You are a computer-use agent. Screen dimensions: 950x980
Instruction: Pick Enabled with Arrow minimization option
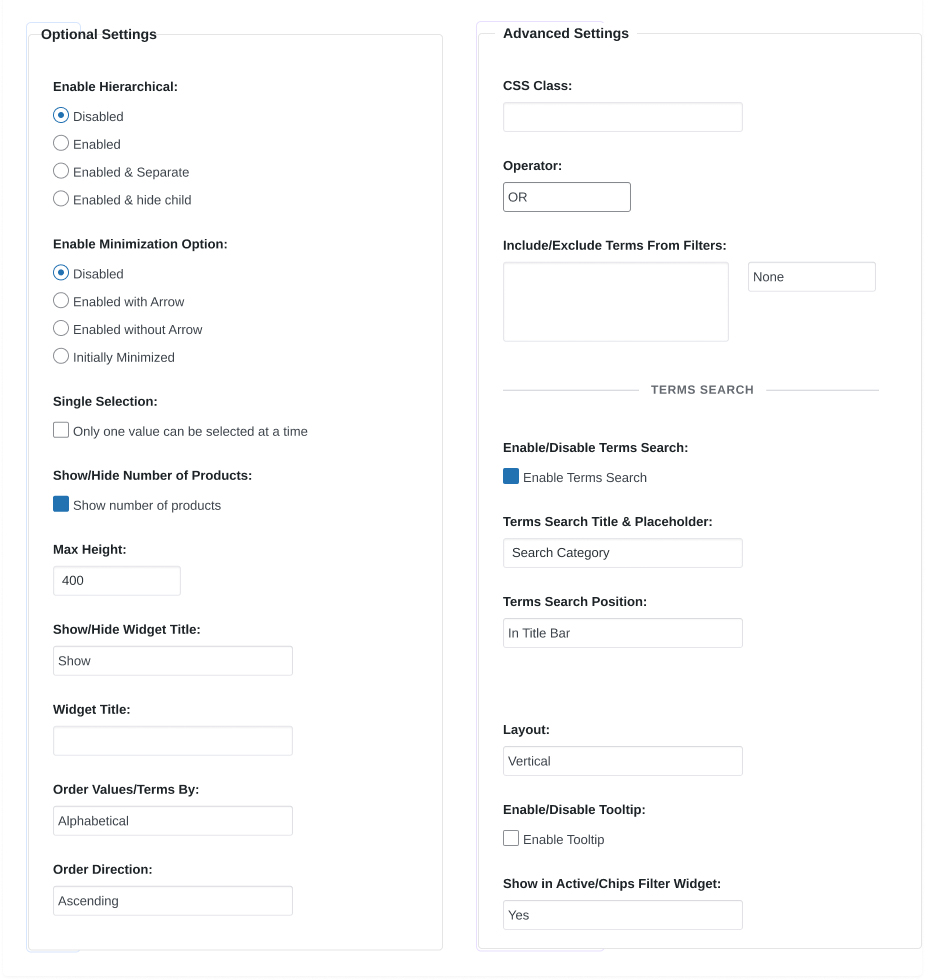(61, 300)
